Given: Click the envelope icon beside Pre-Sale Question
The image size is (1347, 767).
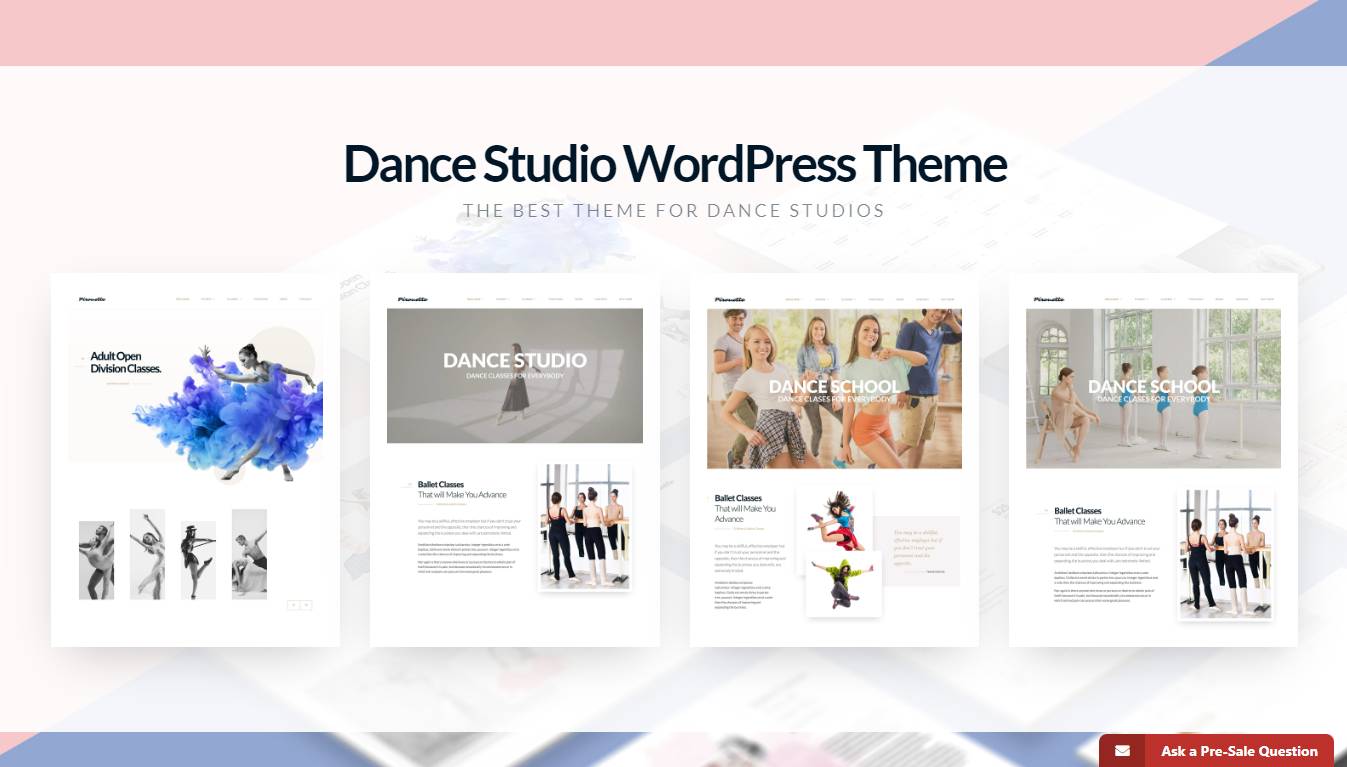Looking at the screenshot, I should [x=1123, y=751].
